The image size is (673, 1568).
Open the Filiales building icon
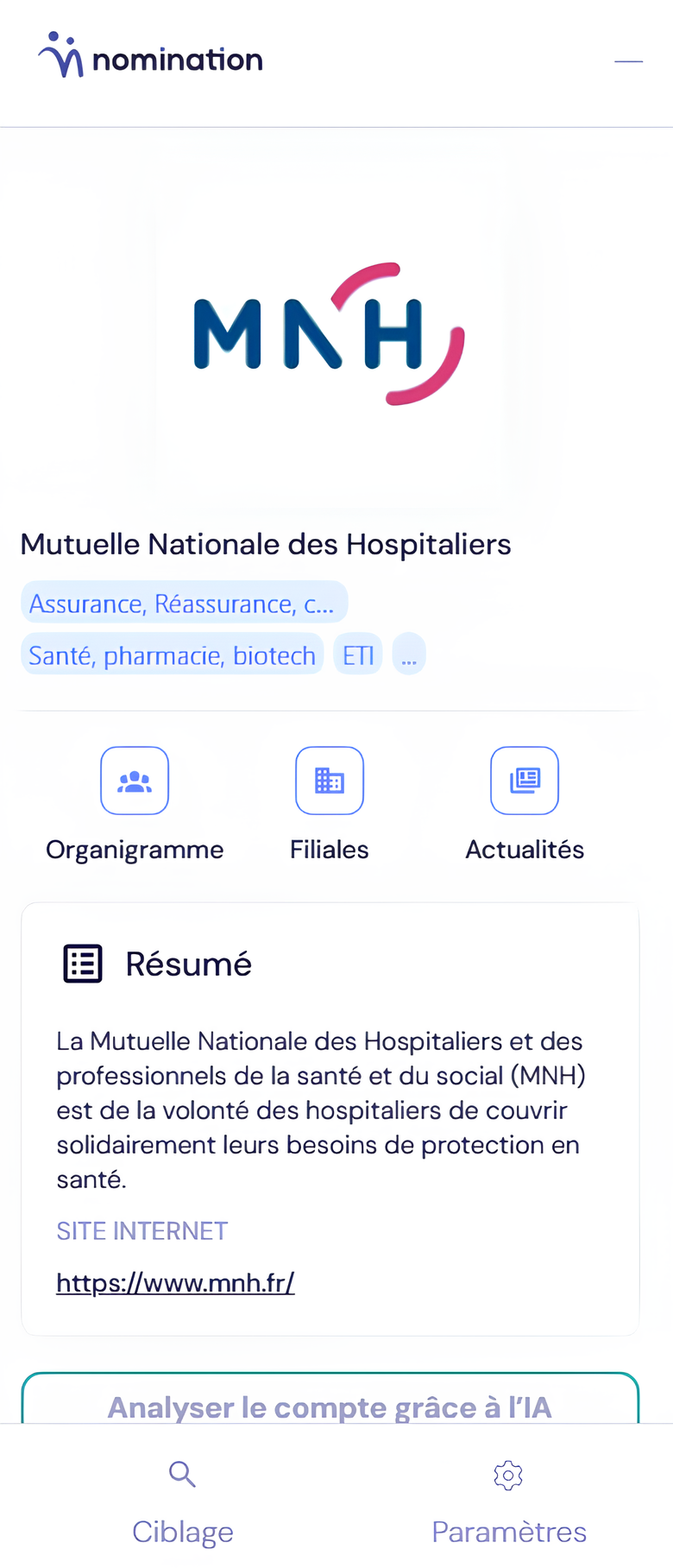tap(330, 781)
